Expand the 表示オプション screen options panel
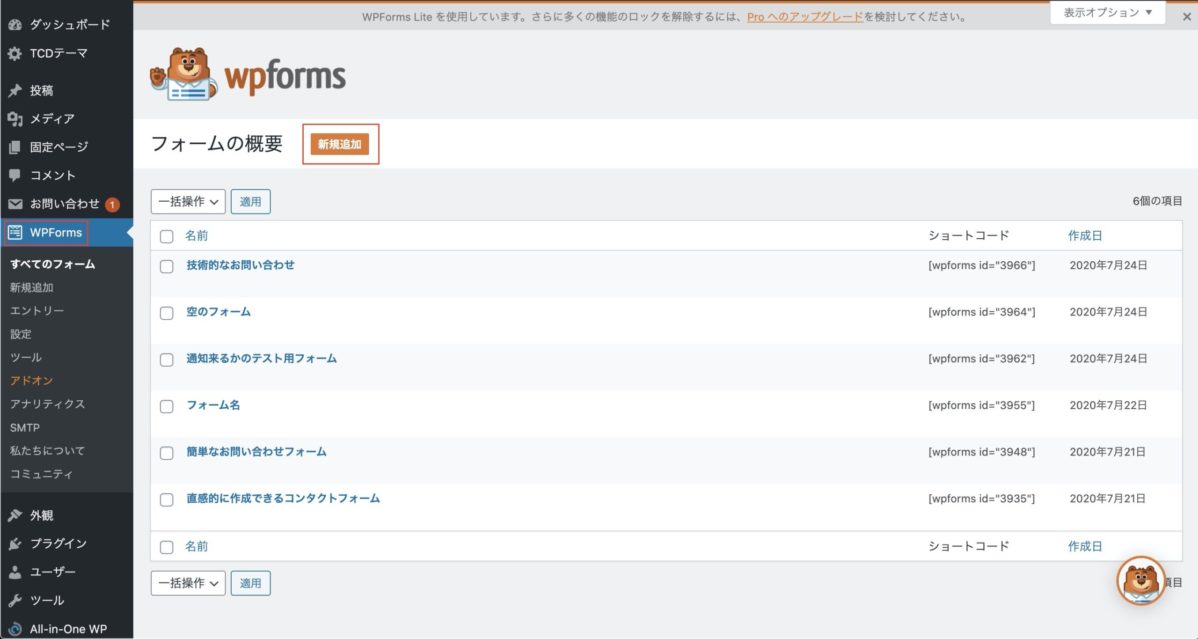Screen dimensions: 1198x639 pyautogui.click(x=1107, y=12)
